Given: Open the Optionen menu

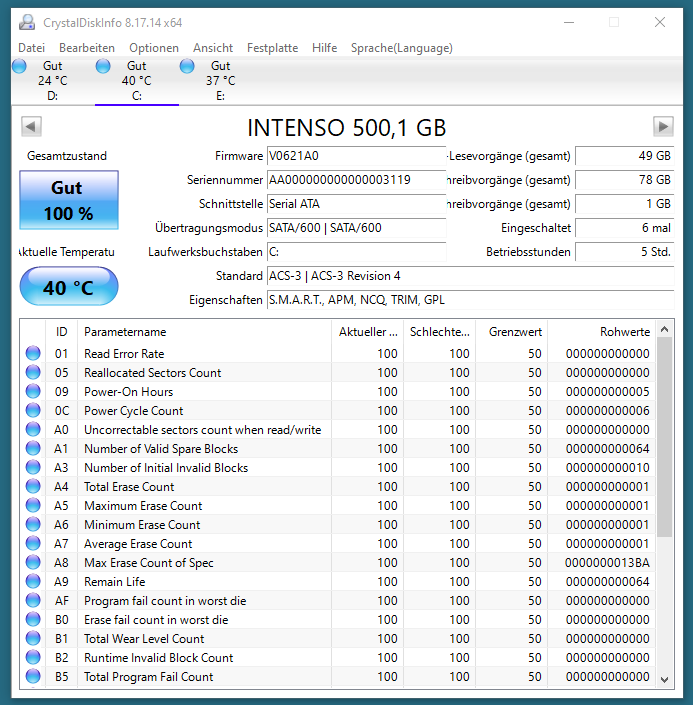Looking at the screenshot, I should [x=154, y=48].
